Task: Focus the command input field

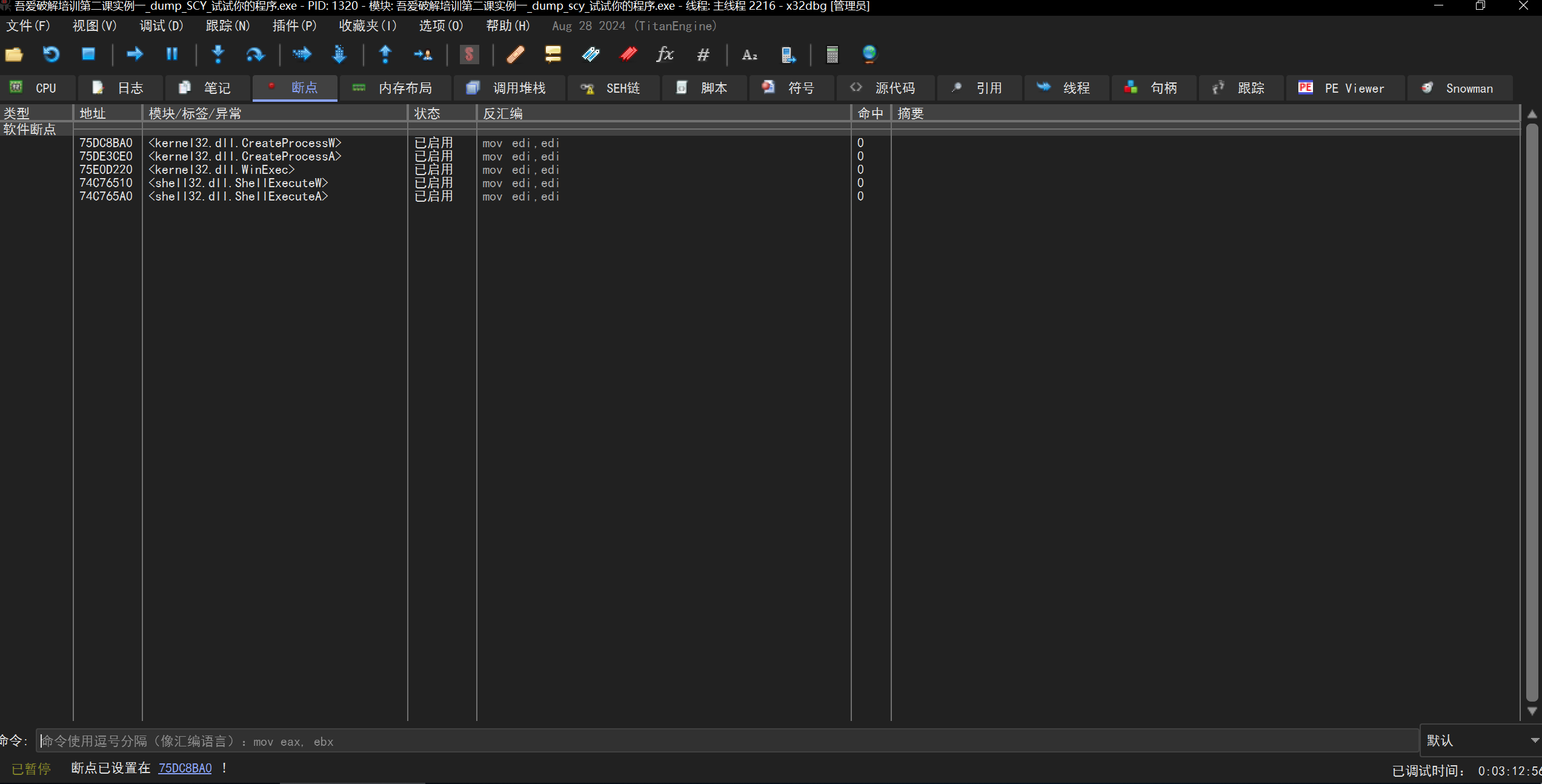Action: [x=727, y=741]
